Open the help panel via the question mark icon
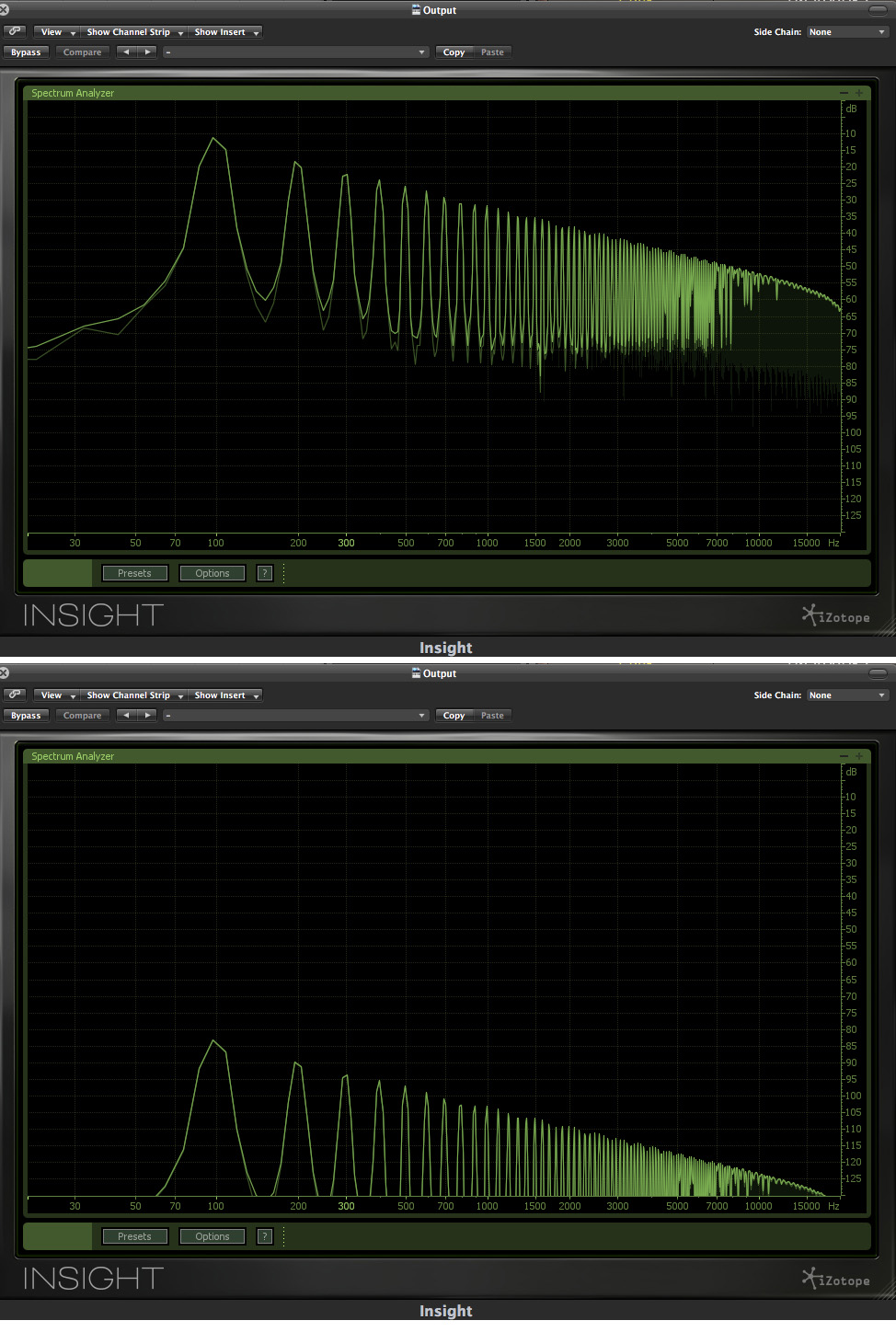896x1332 pixels. [x=264, y=572]
